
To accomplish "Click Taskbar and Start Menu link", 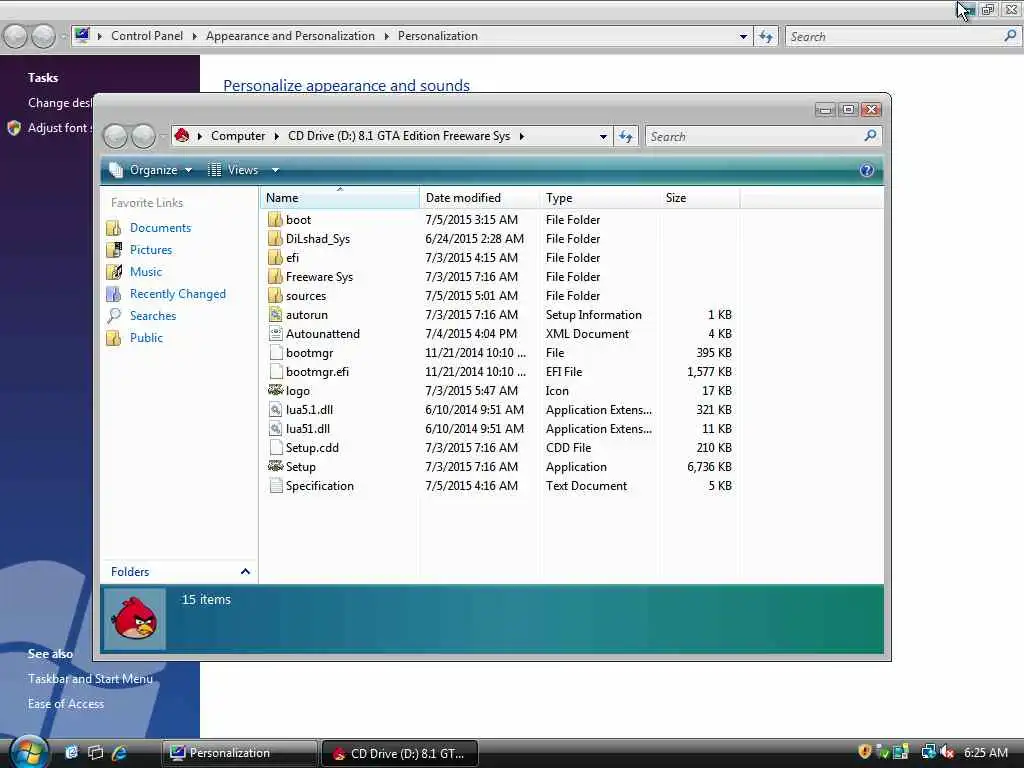I will tap(90, 679).
